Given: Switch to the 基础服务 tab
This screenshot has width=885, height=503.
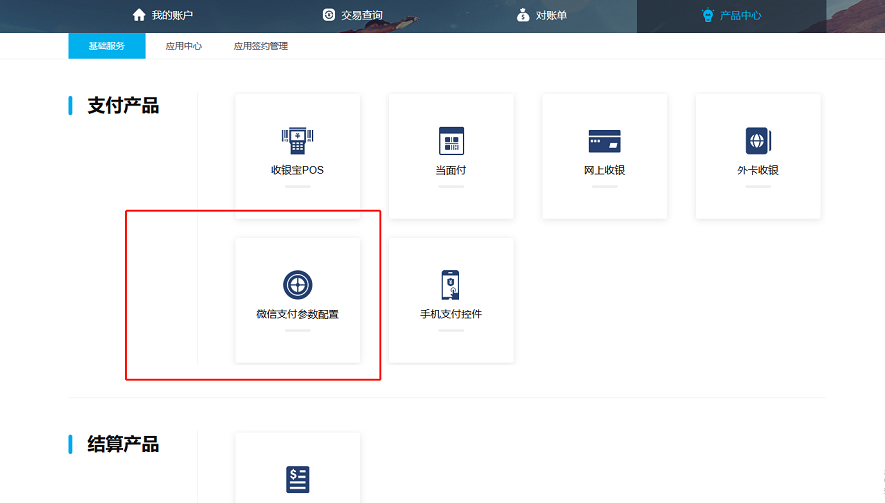Looking at the screenshot, I should [x=107, y=46].
